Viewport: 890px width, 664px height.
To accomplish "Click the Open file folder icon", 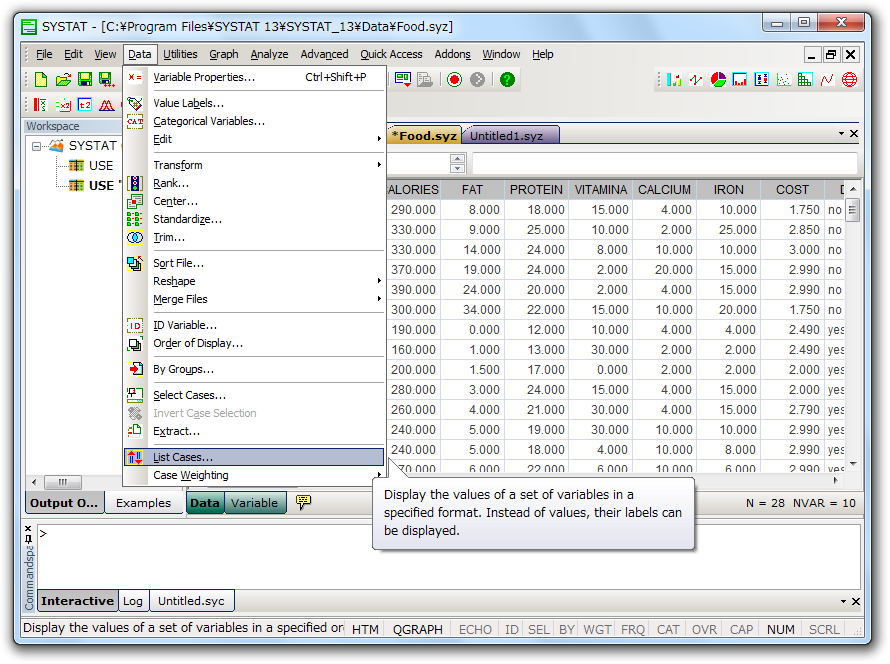I will (63, 79).
